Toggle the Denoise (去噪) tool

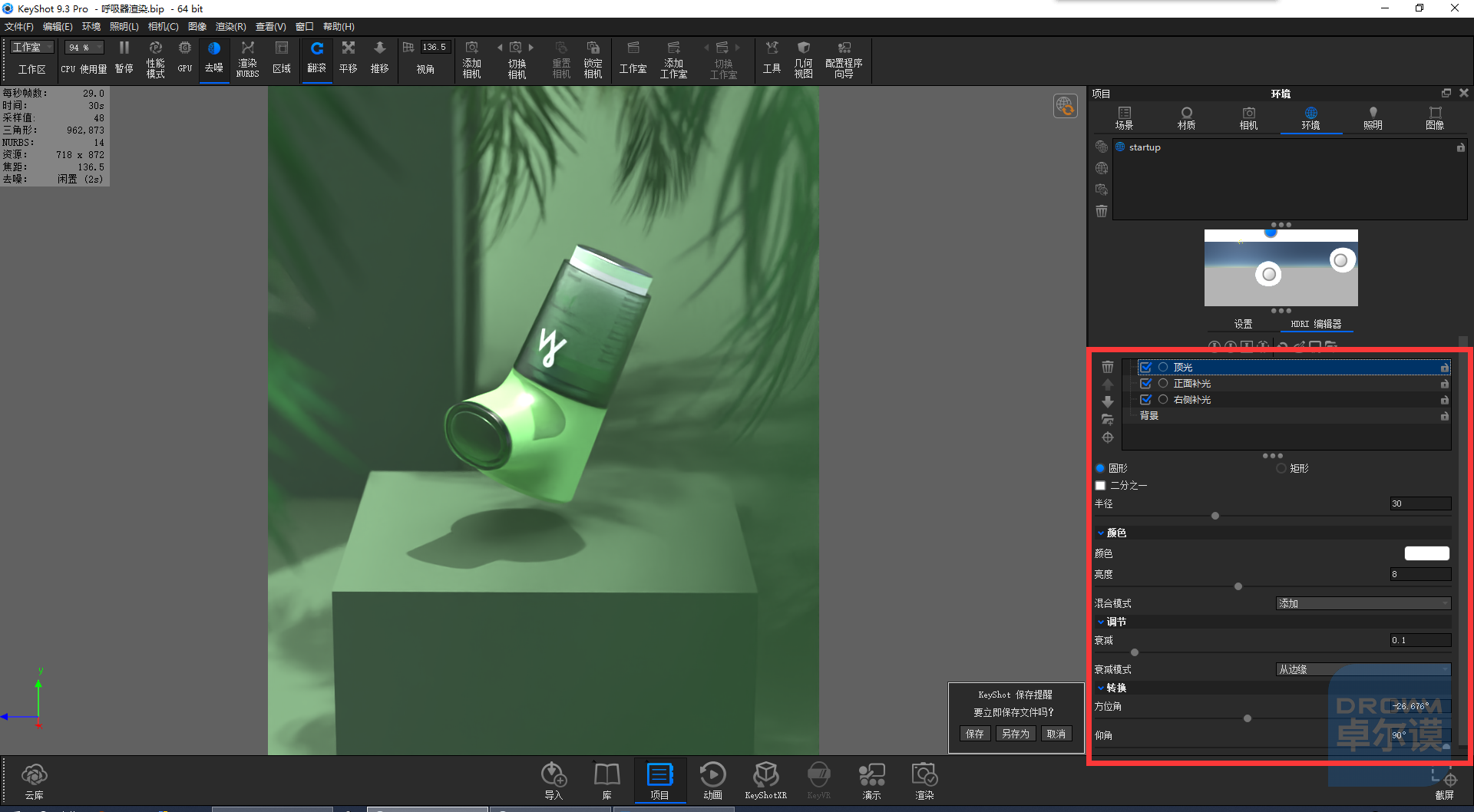click(214, 58)
